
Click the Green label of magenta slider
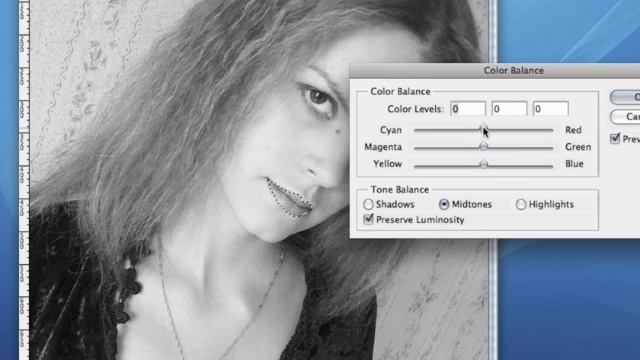(x=578, y=147)
